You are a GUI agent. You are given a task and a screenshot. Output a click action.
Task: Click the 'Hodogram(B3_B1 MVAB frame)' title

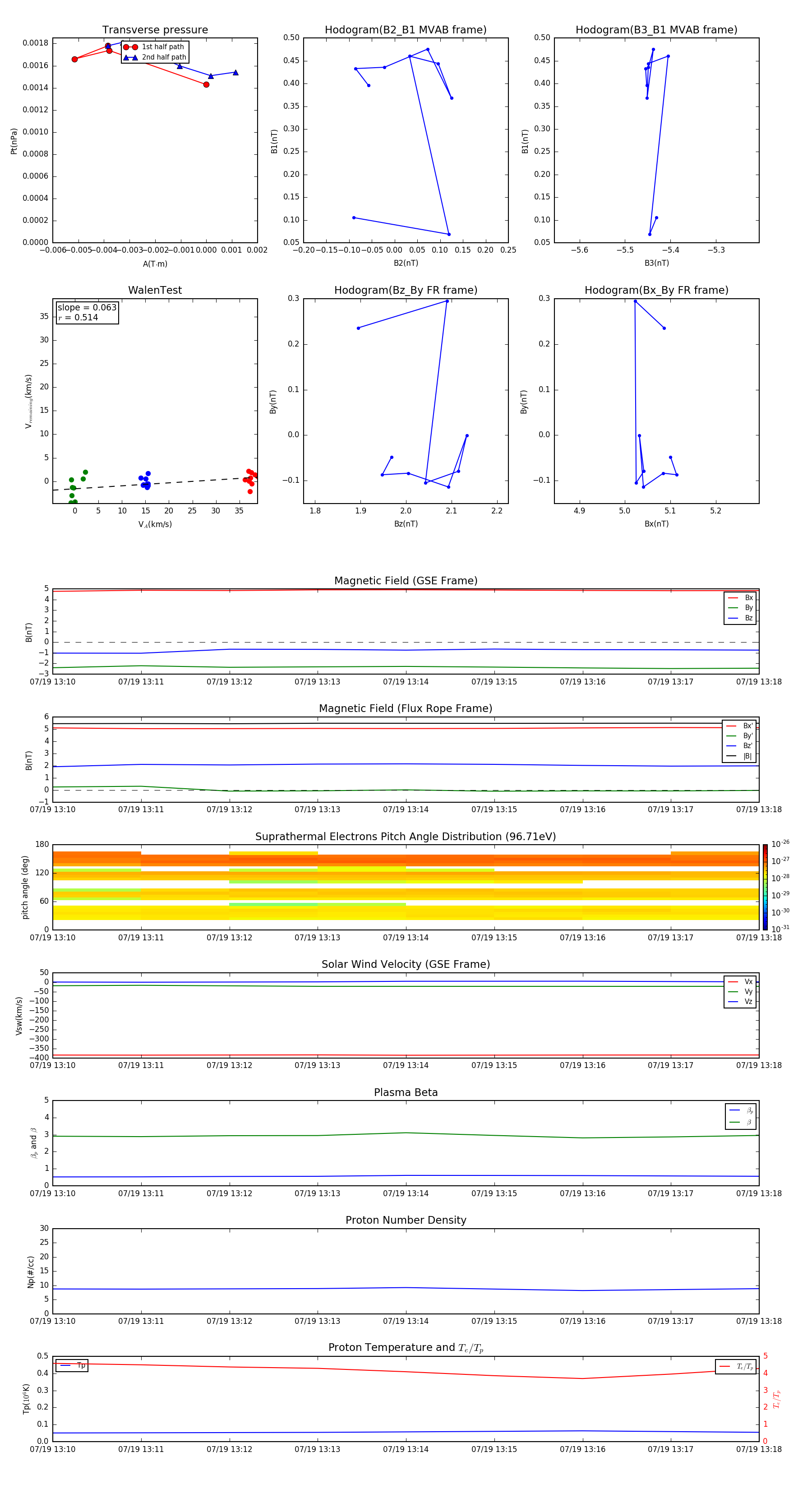pos(656,30)
